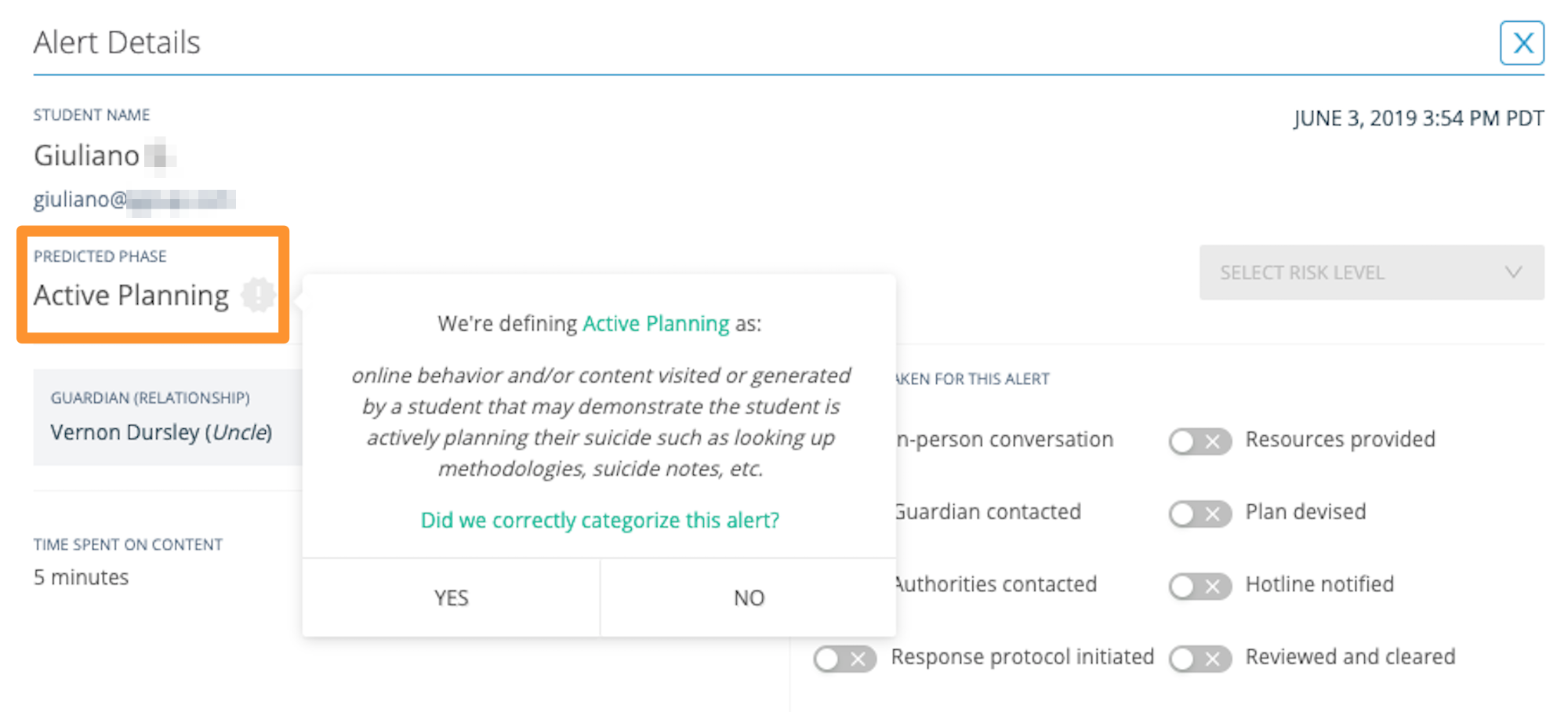Click the exclamation icon beside Active Planning
This screenshot has width=1568, height=712.
(258, 295)
